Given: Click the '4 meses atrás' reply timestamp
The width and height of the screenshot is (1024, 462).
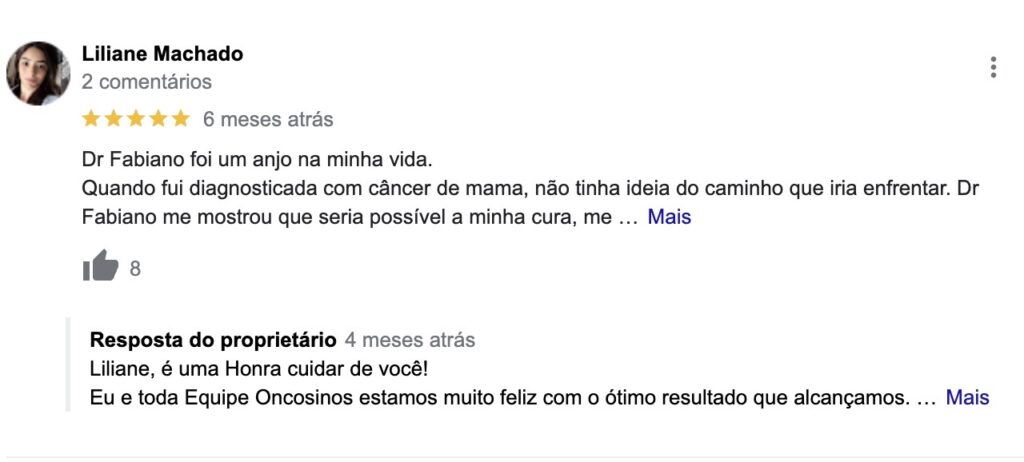Looking at the screenshot, I should (410, 340).
